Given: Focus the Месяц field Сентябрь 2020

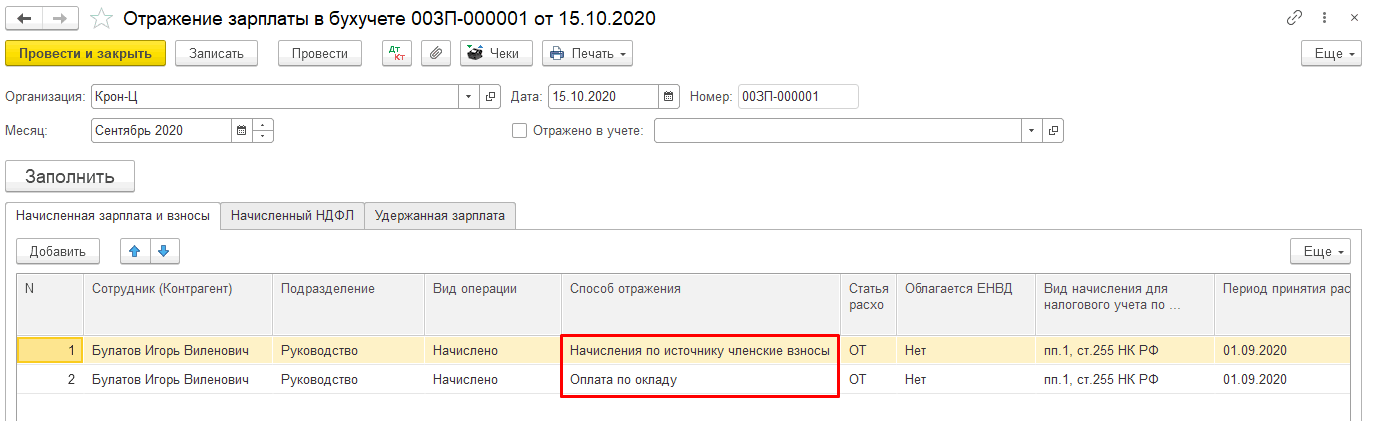Looking at the screenshot, I should tap(161, 131).
